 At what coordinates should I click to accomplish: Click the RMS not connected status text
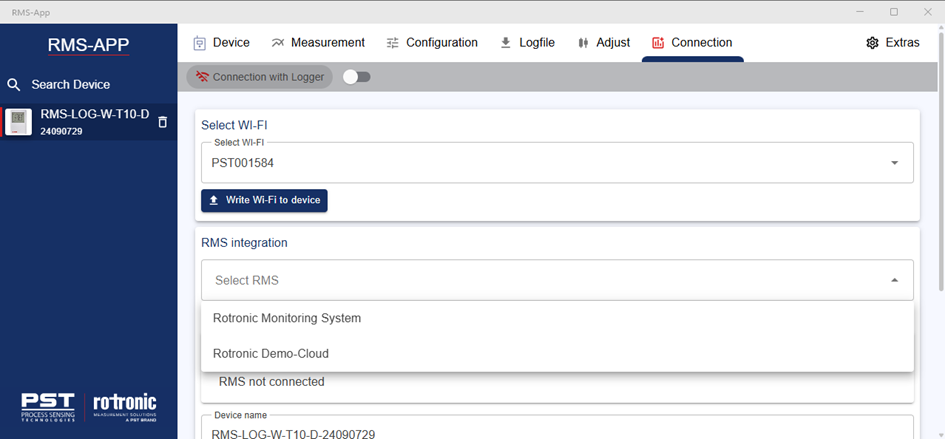pos(272,382)
